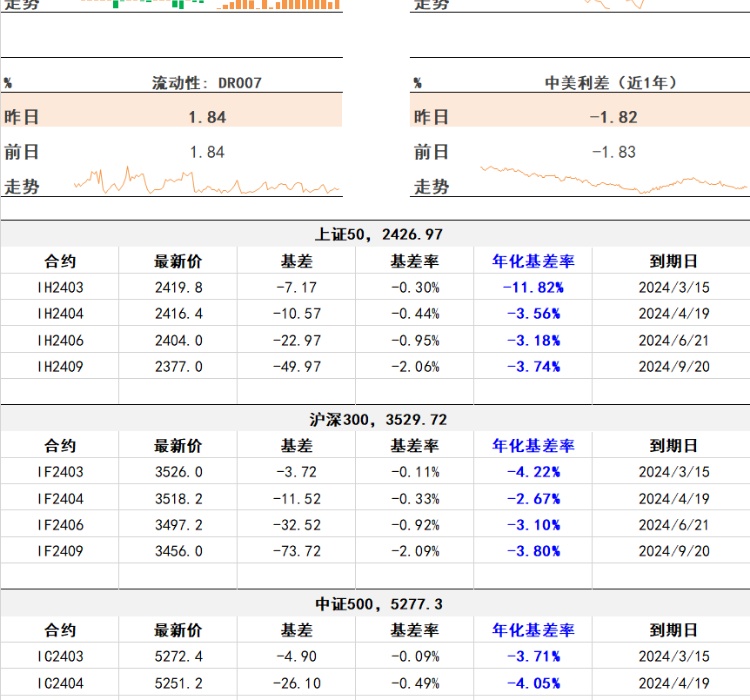Select contract cell IH2406

tap(60, 341)
